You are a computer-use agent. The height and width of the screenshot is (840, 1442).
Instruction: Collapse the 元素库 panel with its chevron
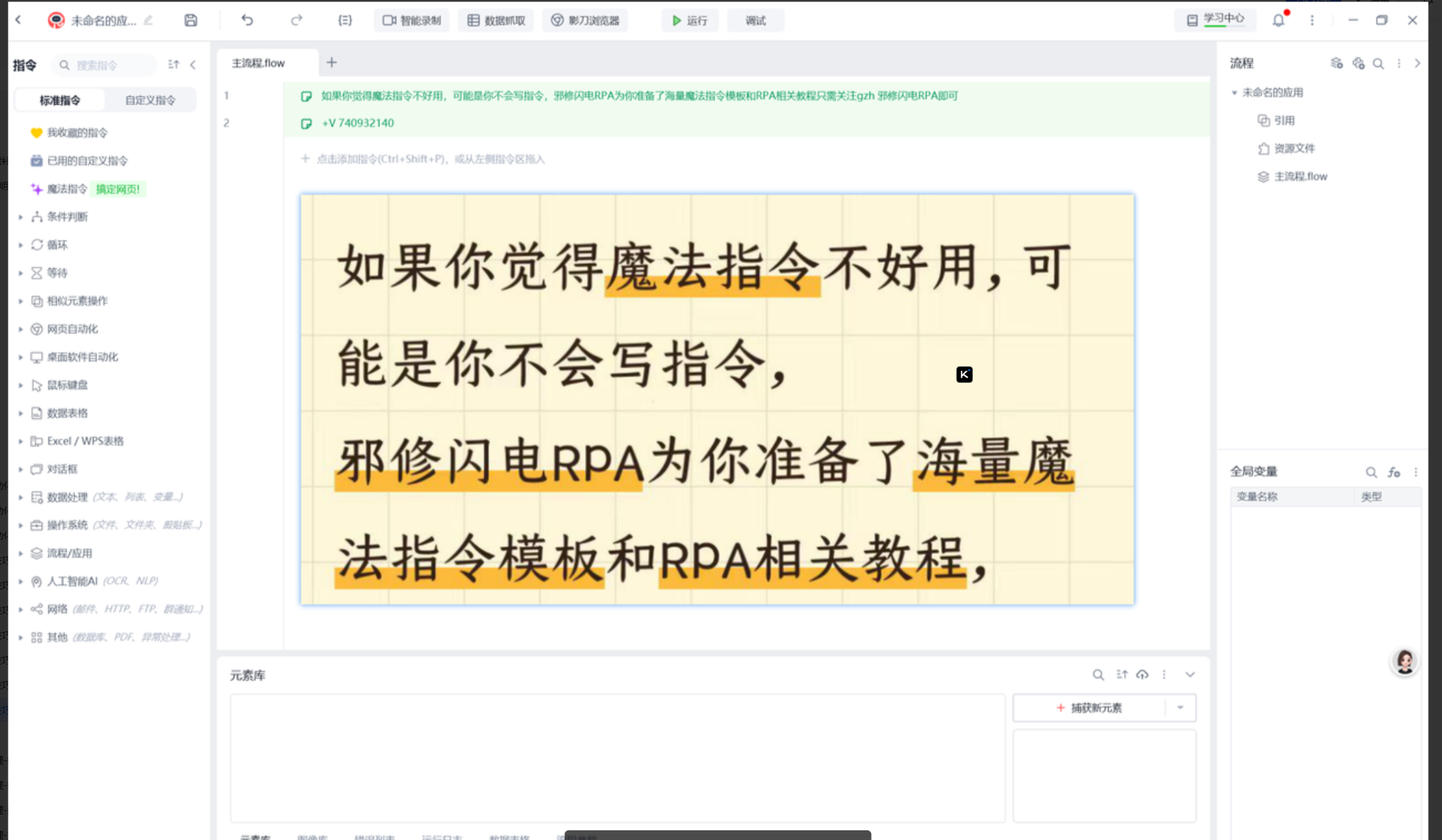tap(1189, 674)
